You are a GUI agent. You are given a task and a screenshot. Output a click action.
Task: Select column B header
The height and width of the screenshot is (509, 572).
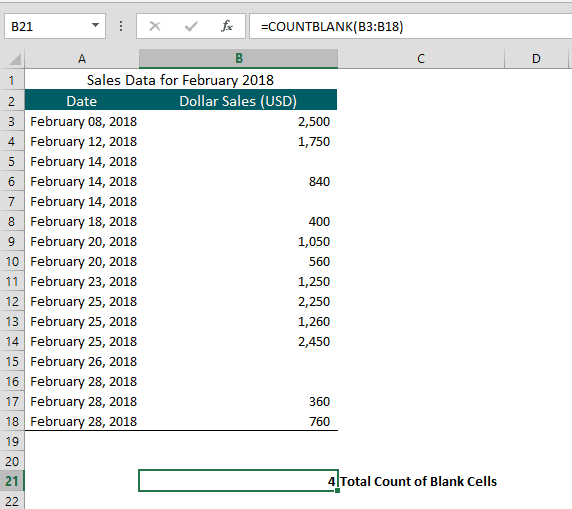point(238,58)
